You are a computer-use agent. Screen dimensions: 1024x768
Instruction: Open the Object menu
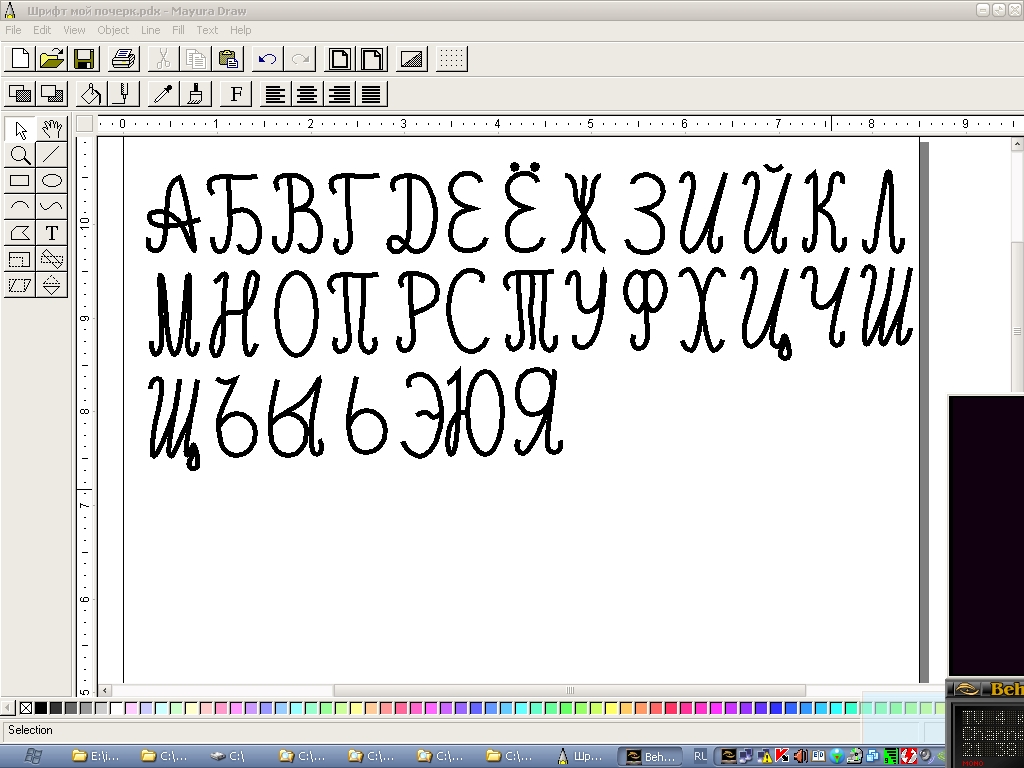(113, 30)
